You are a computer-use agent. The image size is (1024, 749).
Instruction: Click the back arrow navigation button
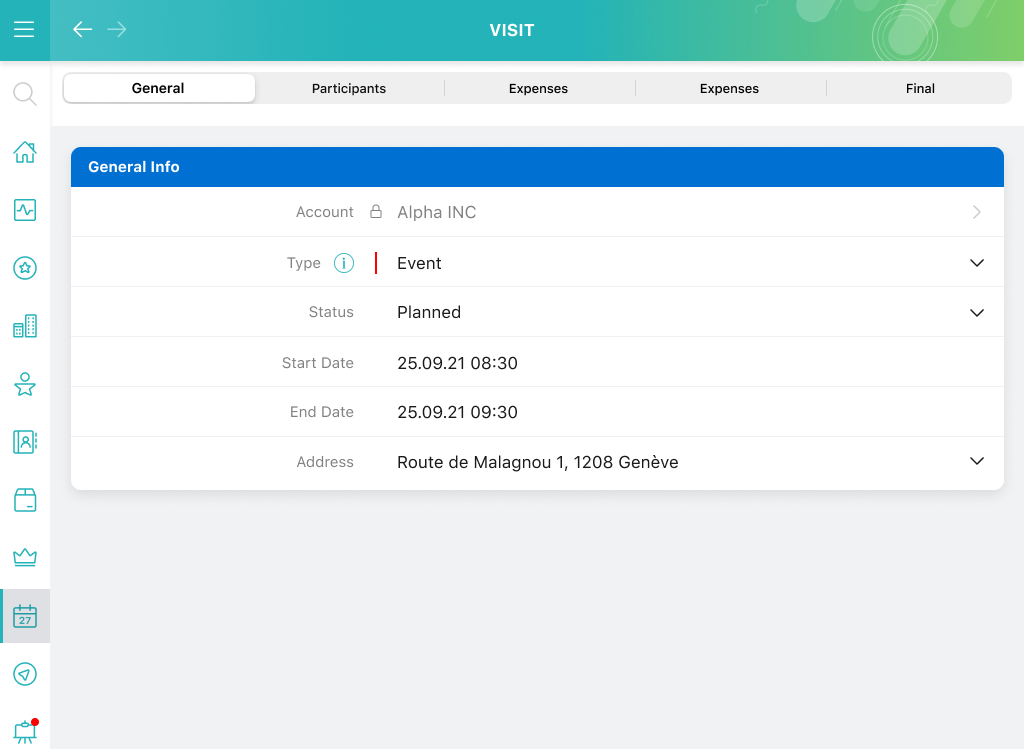pyautogui.click(x=82, y=29)
